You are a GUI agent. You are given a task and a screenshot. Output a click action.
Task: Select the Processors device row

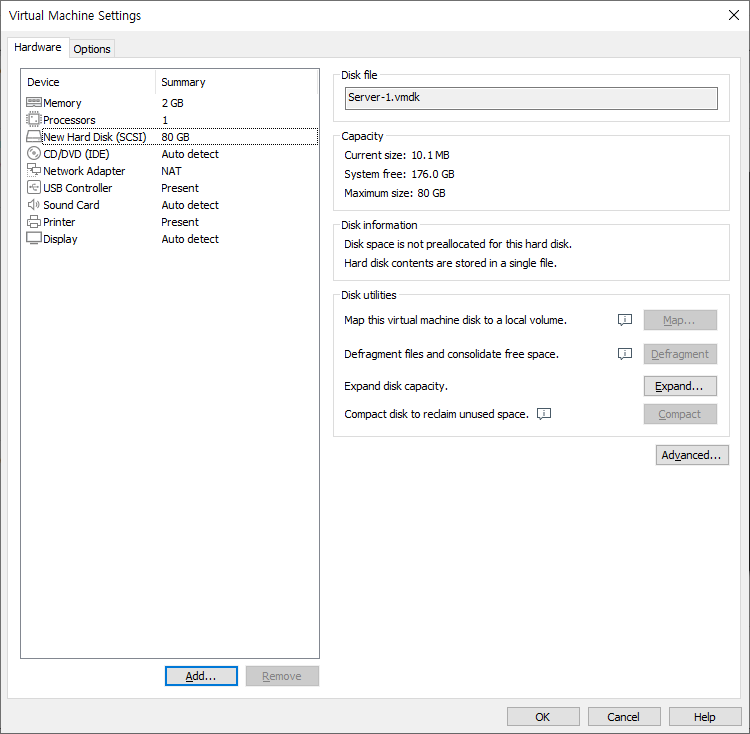point(171,120)
